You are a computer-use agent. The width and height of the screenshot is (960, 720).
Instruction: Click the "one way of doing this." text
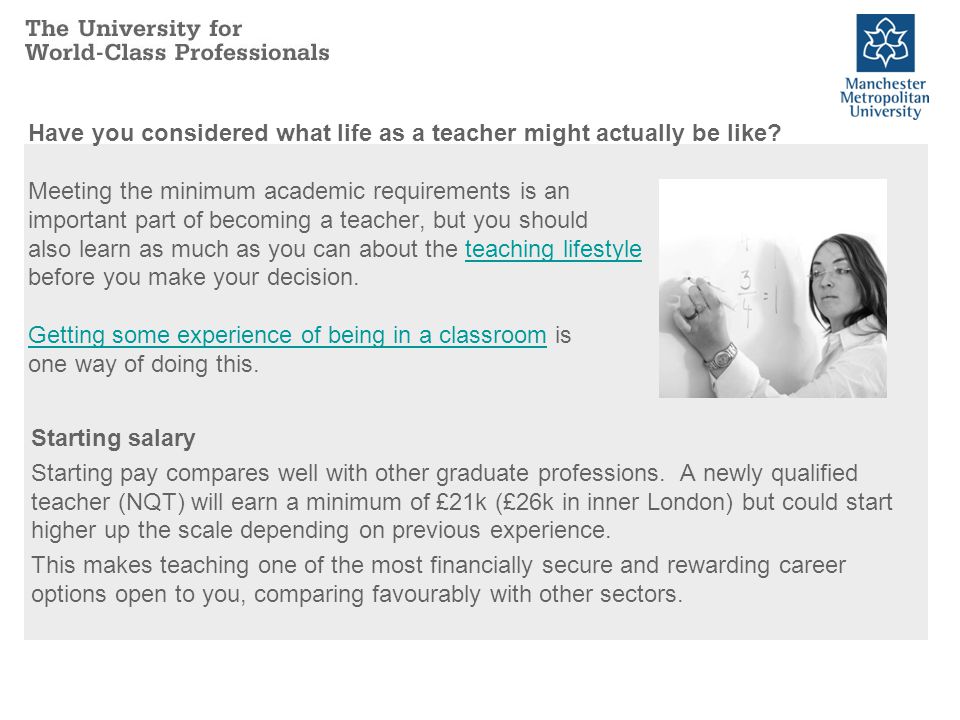point(143,364)
